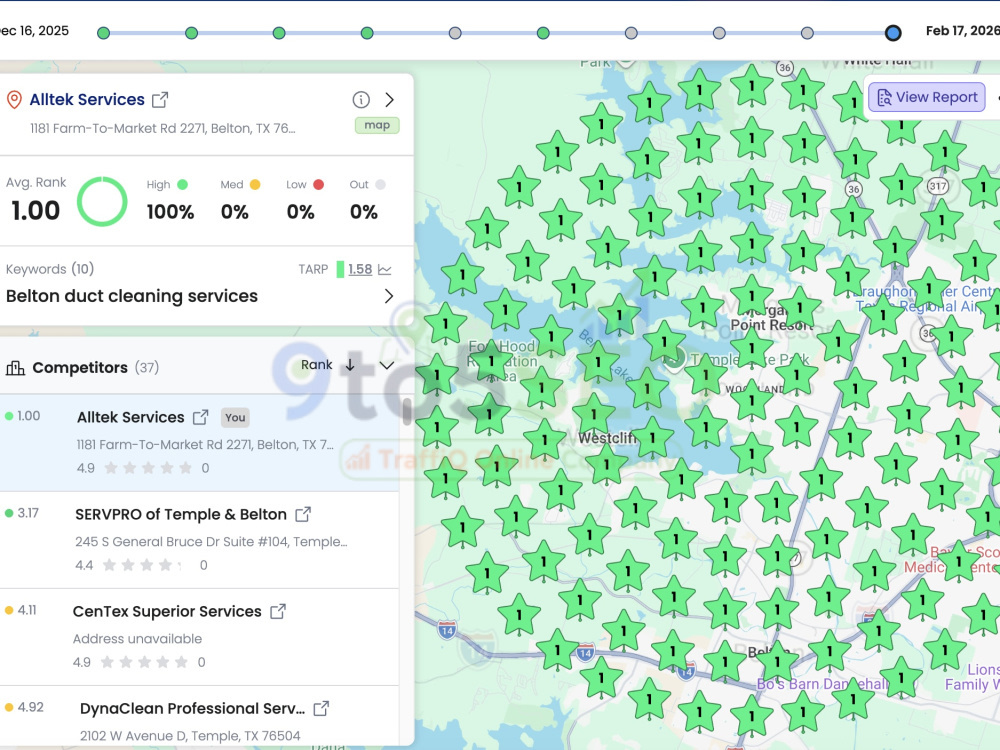1000x750 pixels.
Task: Click the Out 0% rank filter
Action: pyautogui.click(x=366, y=200)
